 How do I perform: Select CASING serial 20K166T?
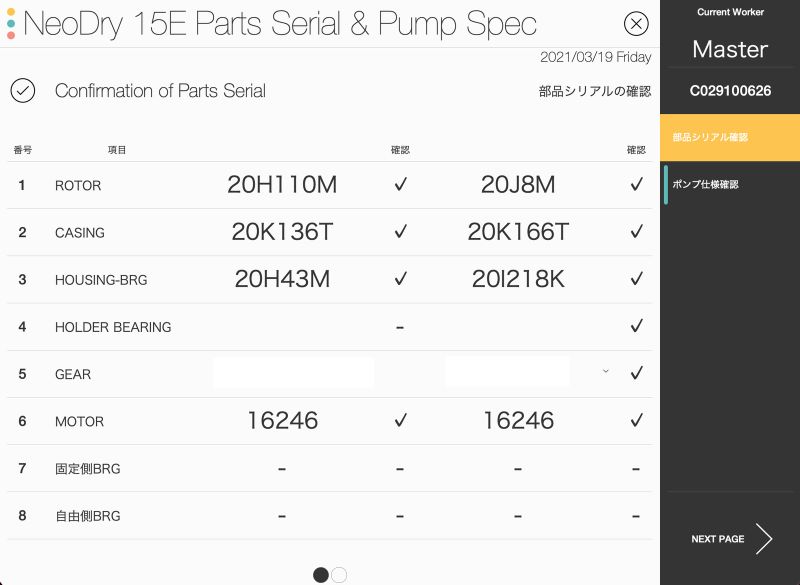click(518, 232)
